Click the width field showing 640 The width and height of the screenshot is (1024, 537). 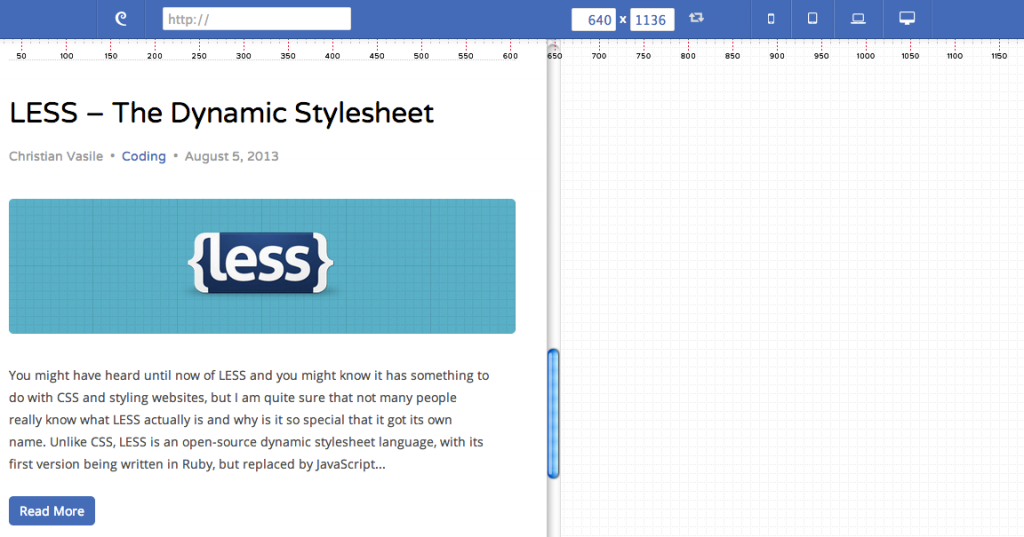[x=593, y=20]
